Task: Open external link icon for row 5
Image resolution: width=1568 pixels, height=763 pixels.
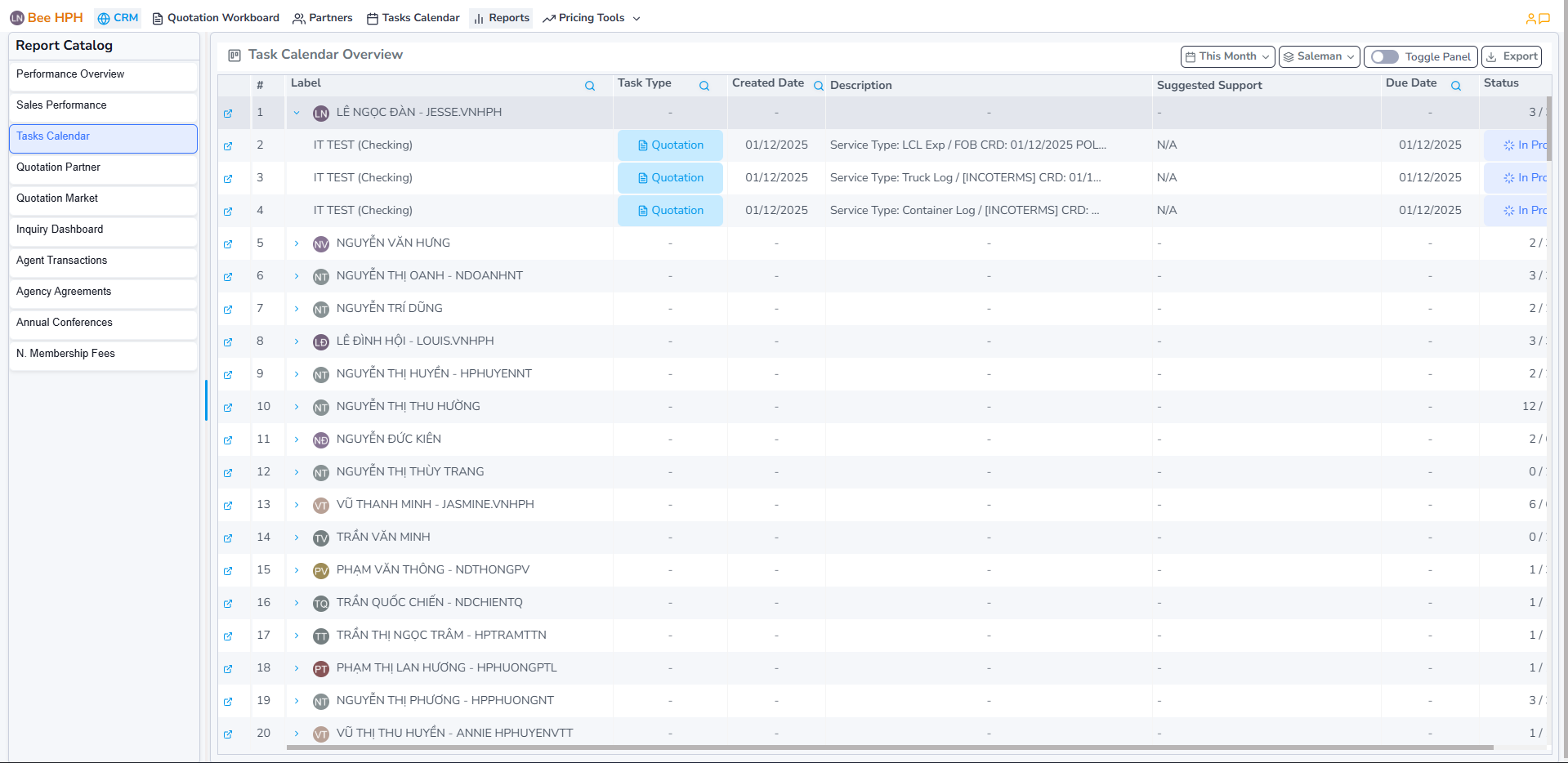Action: 228,243
